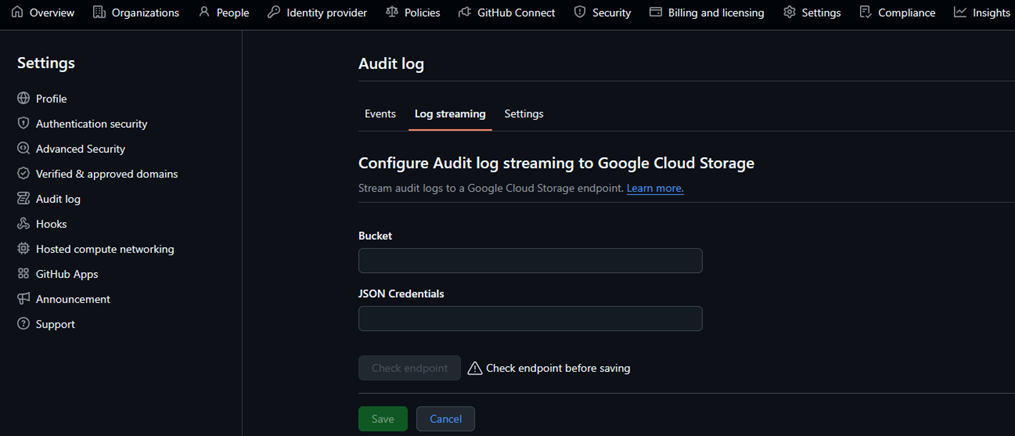The image size is (1015, 436).
Task: Open Security in the top navigation bar
Action: 603,12
